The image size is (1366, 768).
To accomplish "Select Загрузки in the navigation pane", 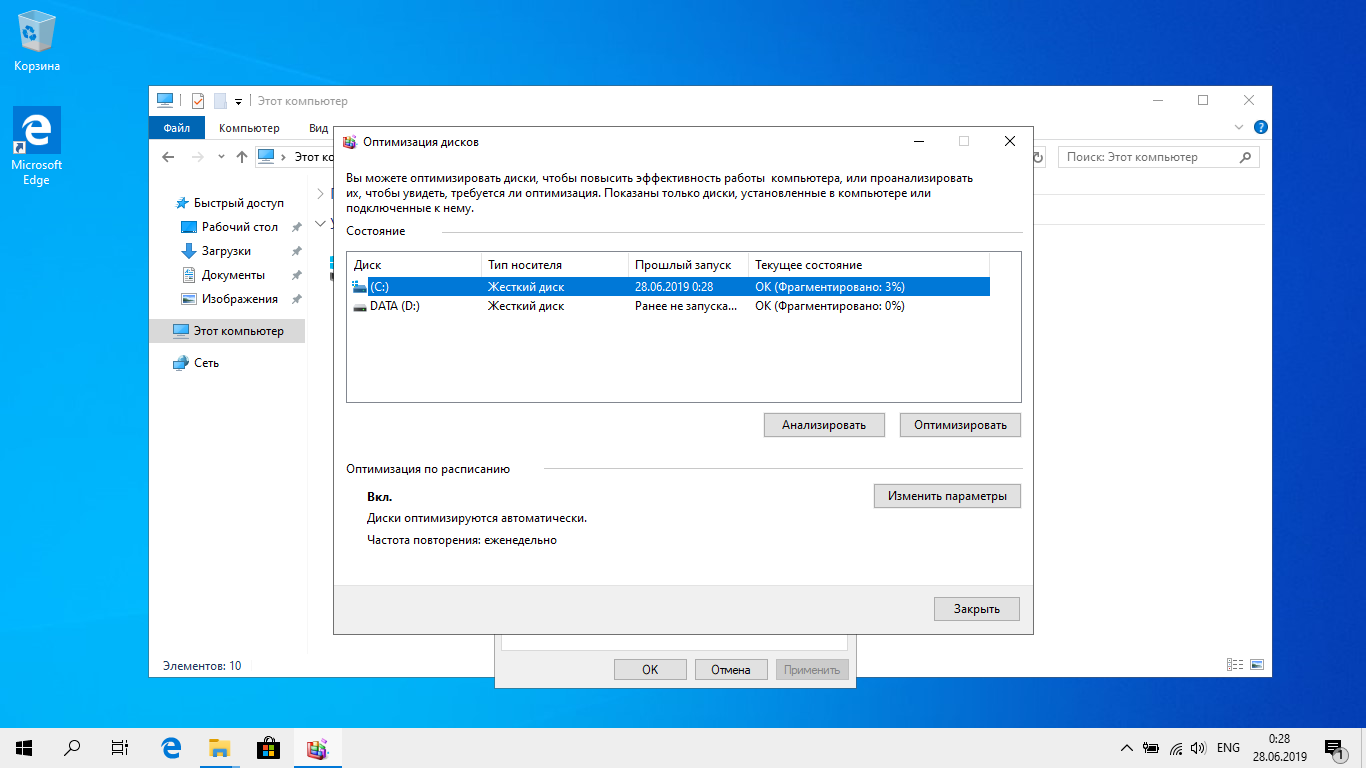I will (226, 251).
